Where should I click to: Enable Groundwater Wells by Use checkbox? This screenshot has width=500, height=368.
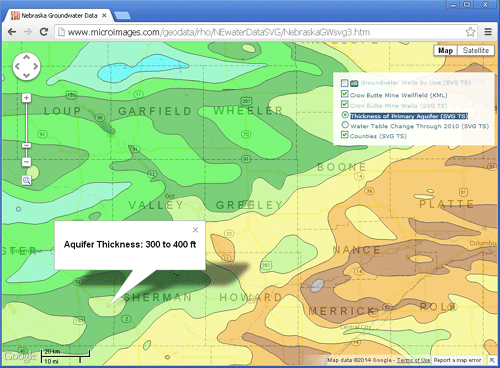(x=345, y=83)
